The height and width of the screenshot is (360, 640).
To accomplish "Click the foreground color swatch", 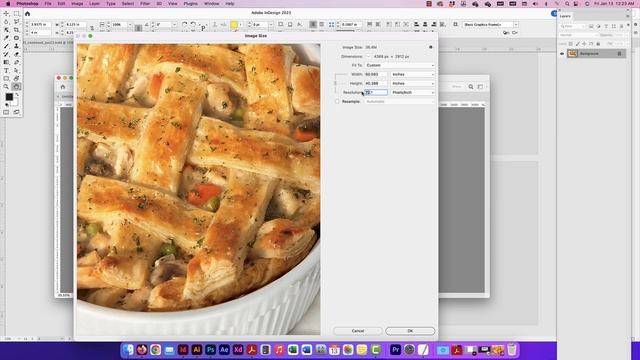I will tap(9, 97).
